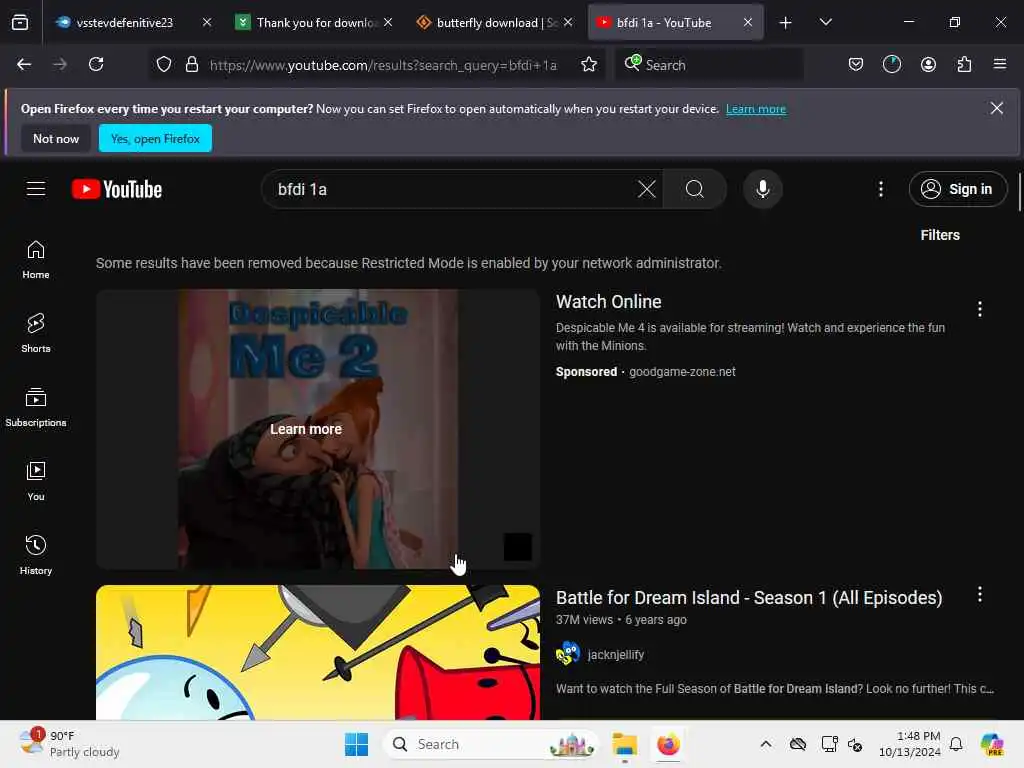Reload the current page

pyautogui.click(x=96, y=64)
